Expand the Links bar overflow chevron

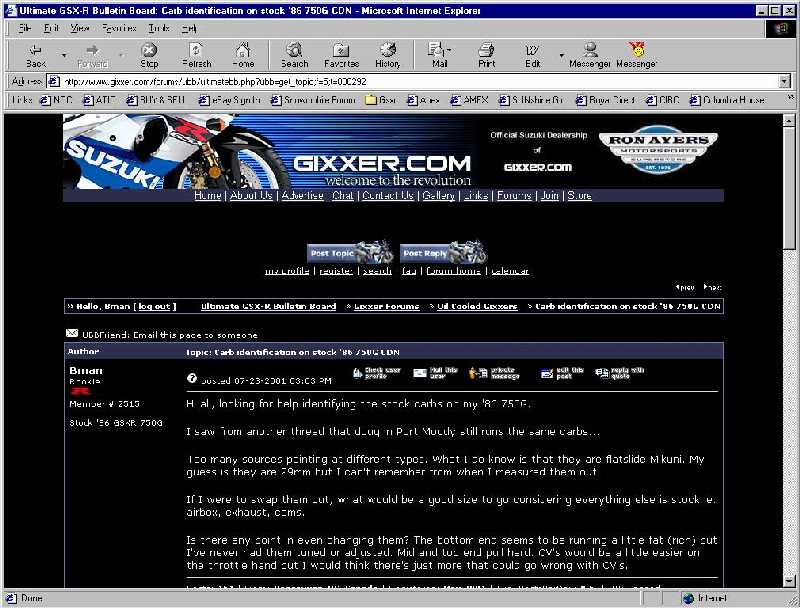(791, 97)
